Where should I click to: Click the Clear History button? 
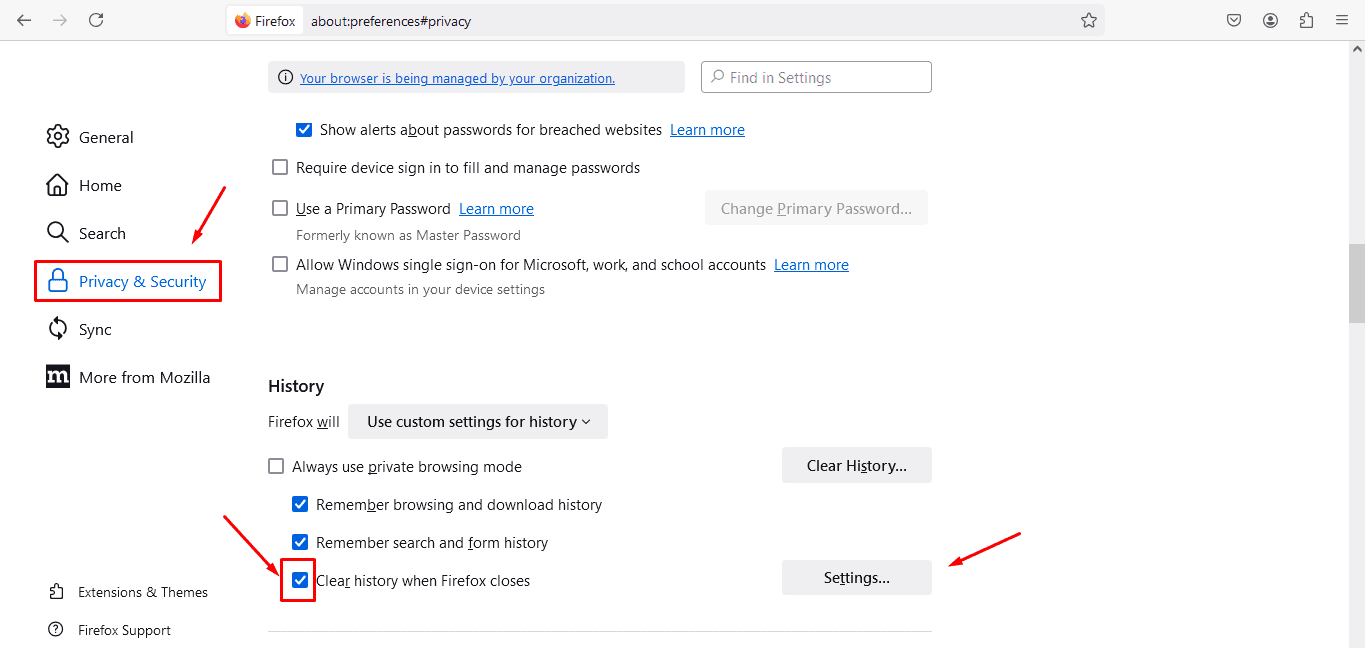857,466
